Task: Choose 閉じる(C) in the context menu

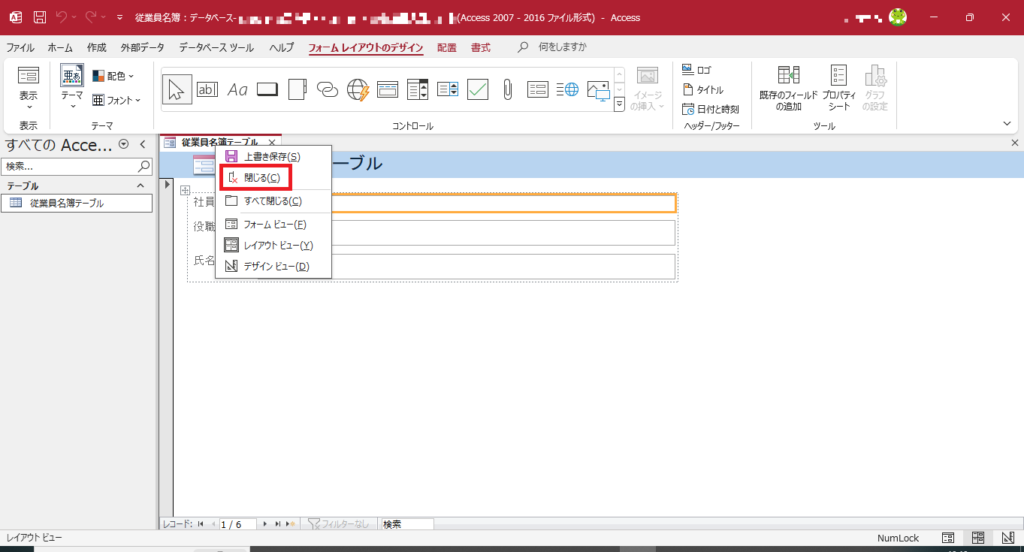Action: coord(255,177)
